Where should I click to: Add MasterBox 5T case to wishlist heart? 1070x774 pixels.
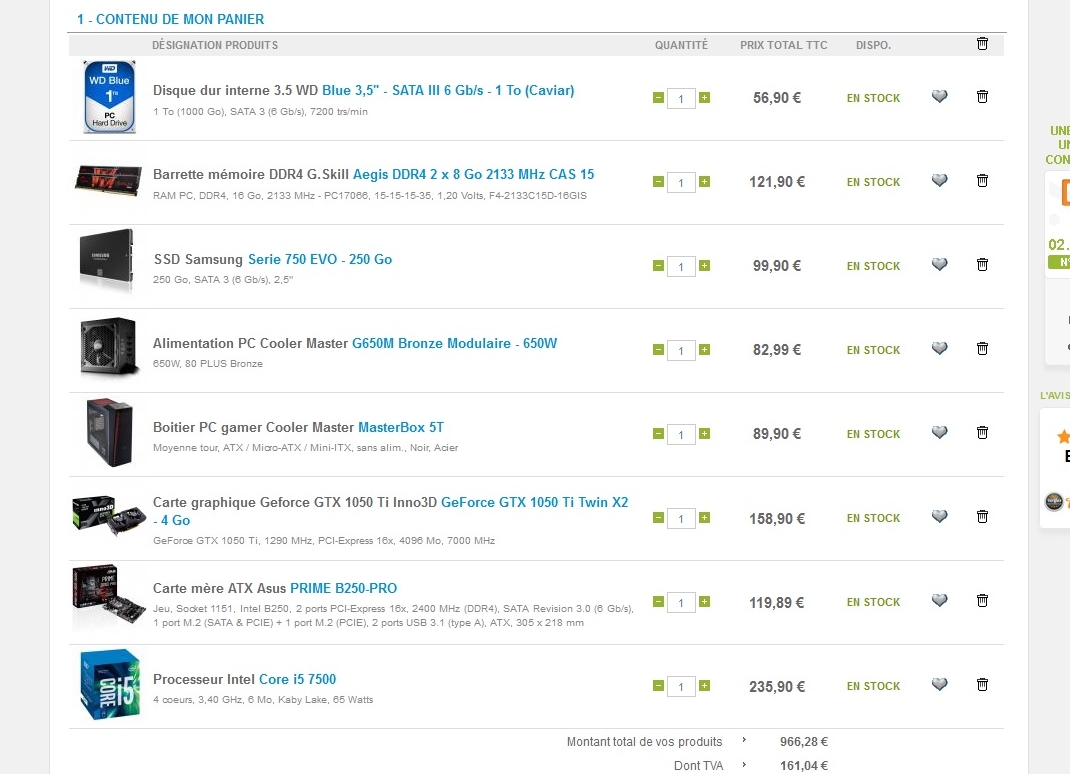pos(940,432)
